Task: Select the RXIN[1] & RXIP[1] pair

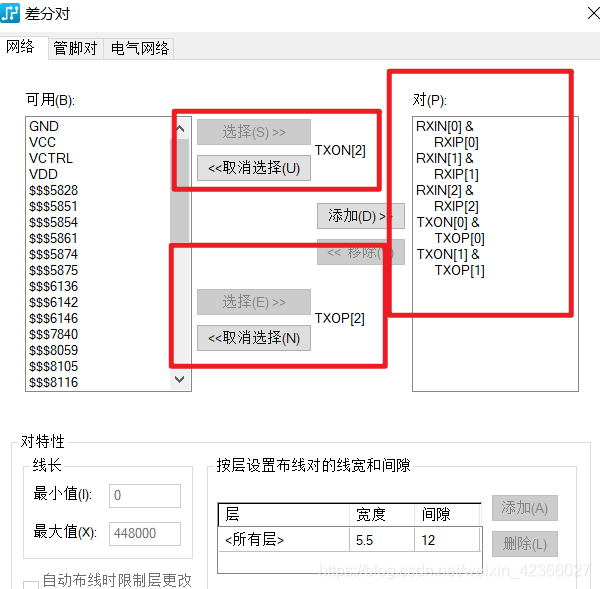Action: (x=447, y=166)
